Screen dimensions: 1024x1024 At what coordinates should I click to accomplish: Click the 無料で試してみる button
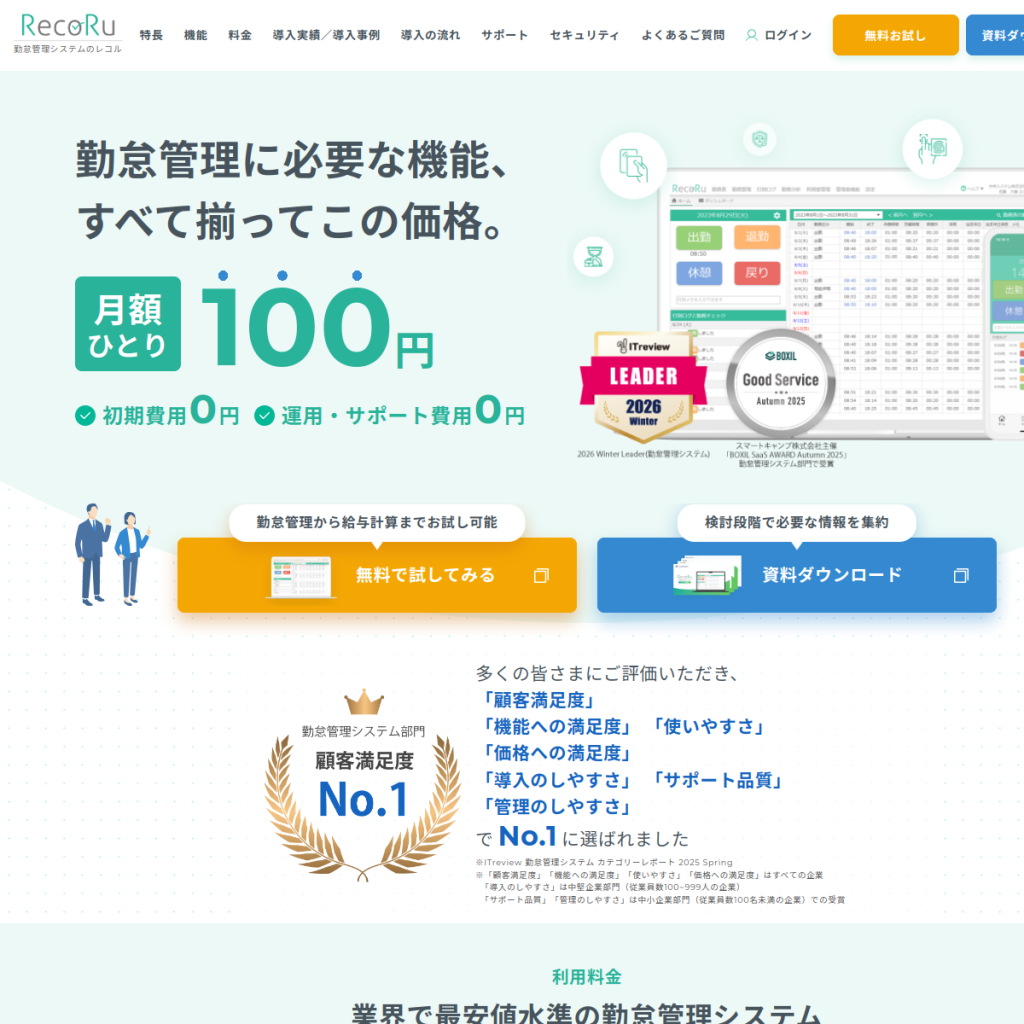click(377, 575)
